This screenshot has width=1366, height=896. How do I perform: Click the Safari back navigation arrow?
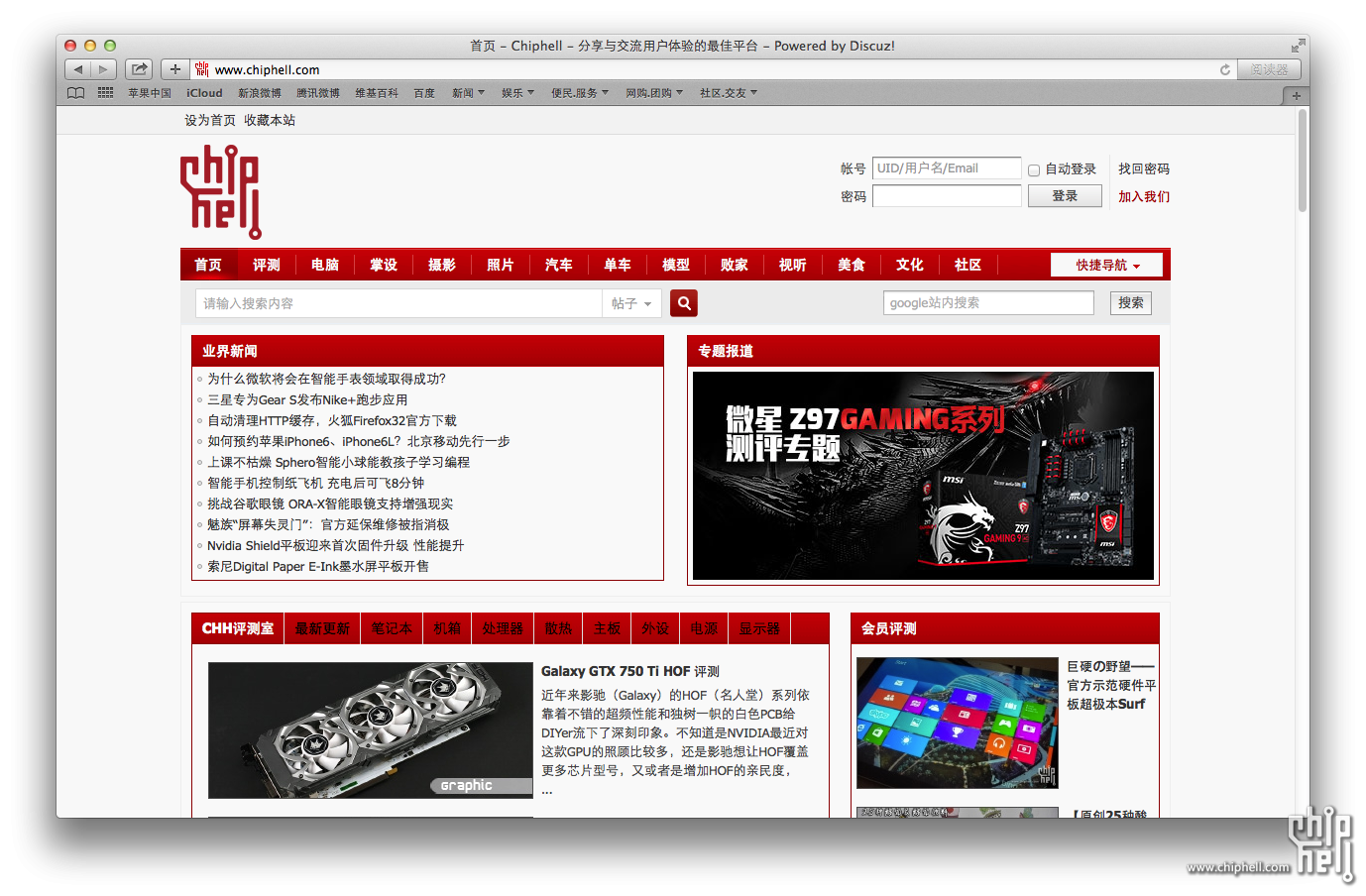tap(78, 69)
